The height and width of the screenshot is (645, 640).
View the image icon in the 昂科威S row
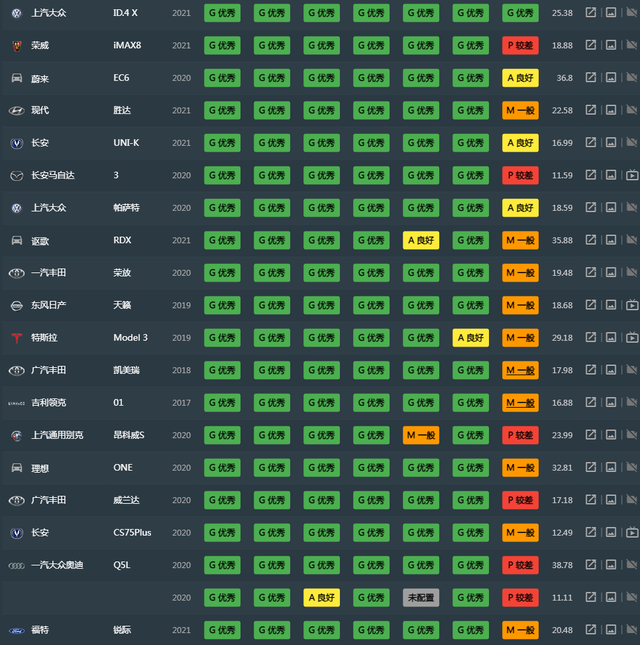coord(611,435)
